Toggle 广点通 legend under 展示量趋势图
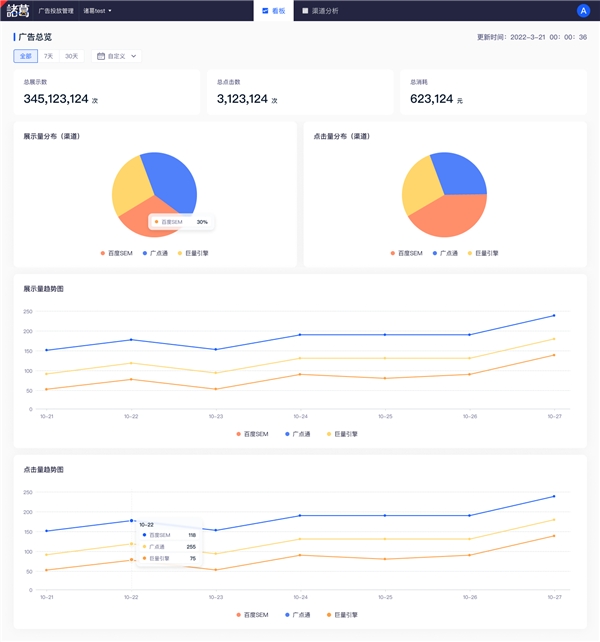Viewport: 600px width, 642px height. (x=298, y=434)
